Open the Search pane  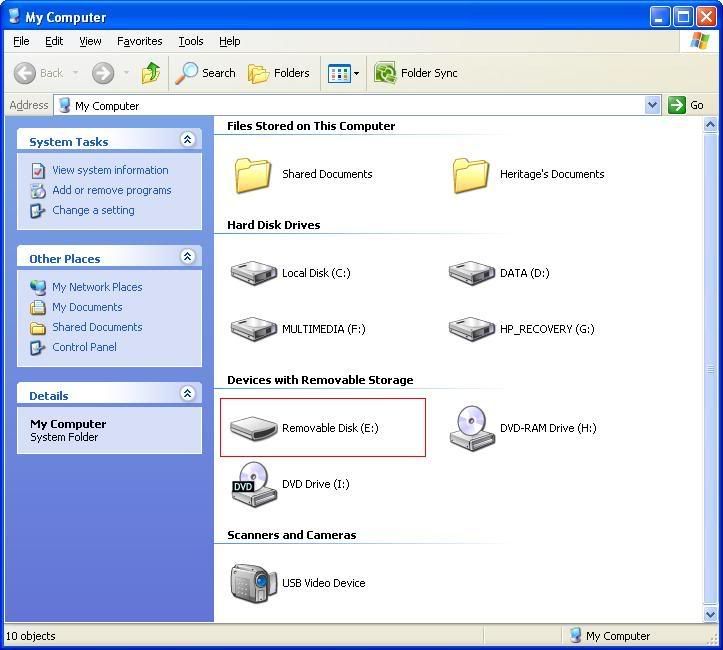[x=206, y=73]
